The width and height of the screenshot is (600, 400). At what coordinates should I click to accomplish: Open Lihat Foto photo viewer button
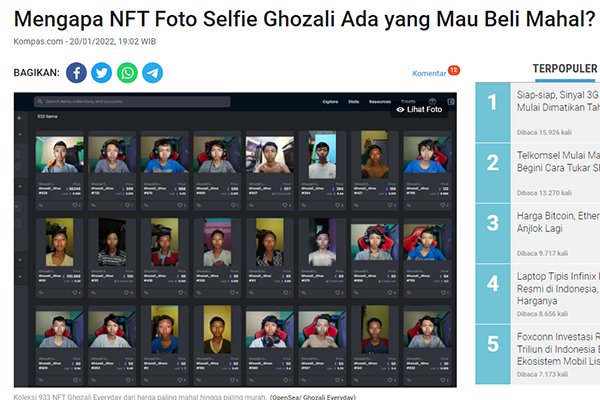click(419, 109)
